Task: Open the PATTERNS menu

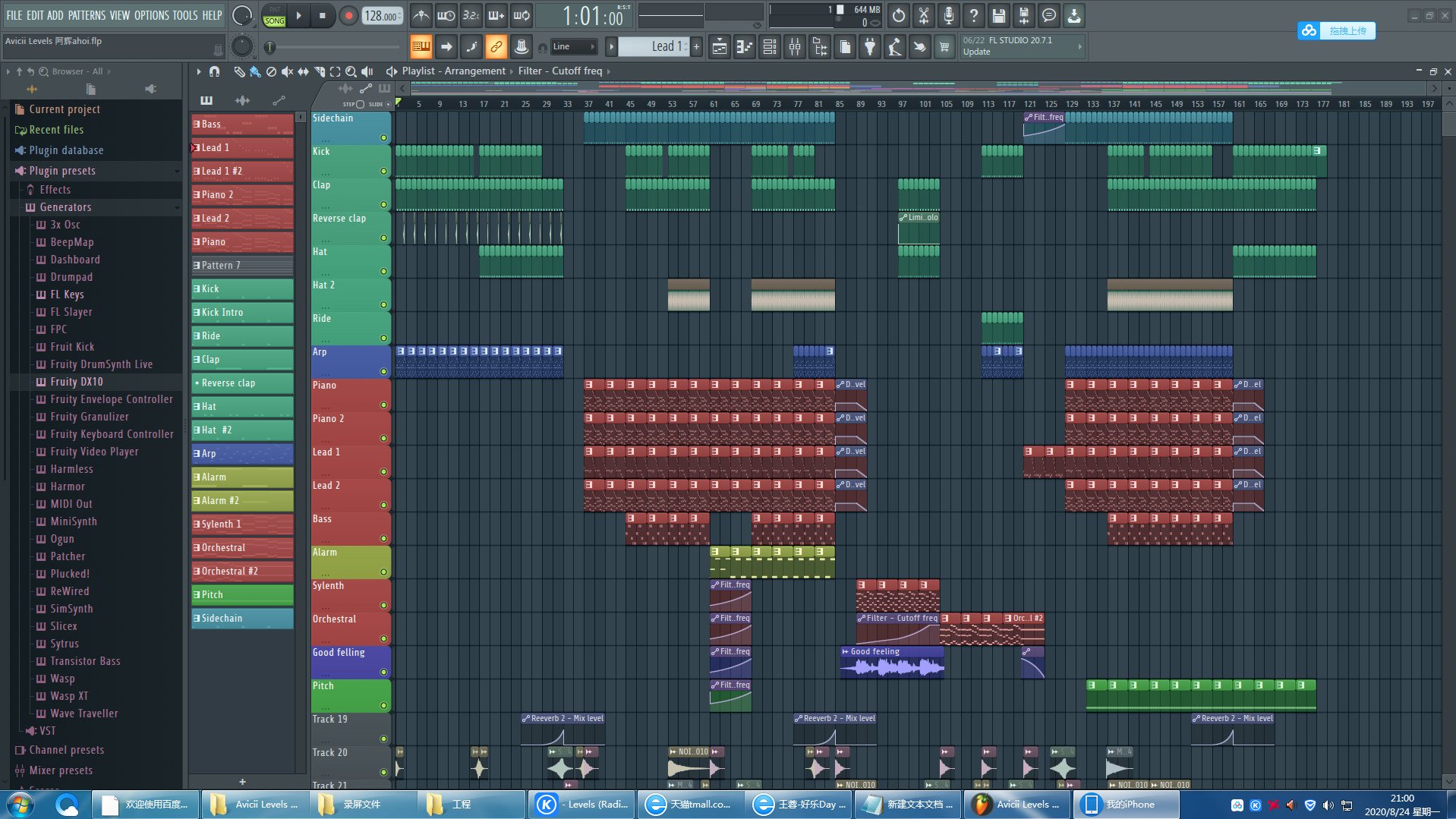Action: click(87, 15)
